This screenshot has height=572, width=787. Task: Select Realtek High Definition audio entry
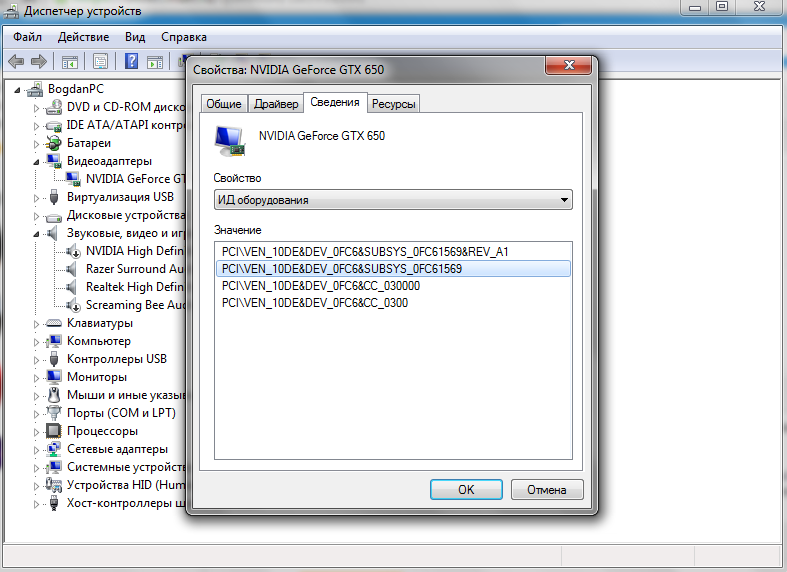(135, 287)
